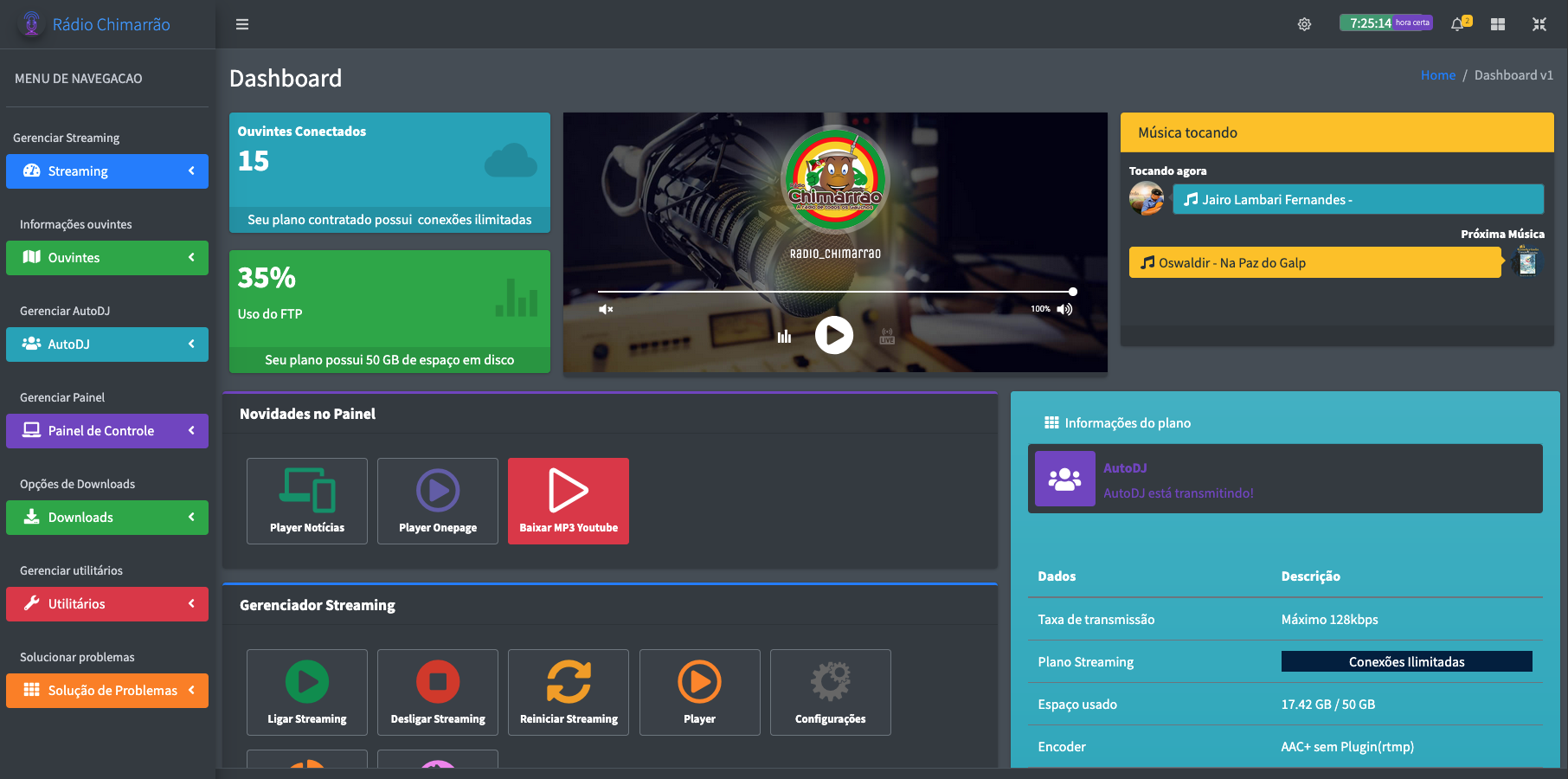This screenshot has height=779, width=1568.
Task: Expand the Ouvintes chevron arrow
Action: click(x=191, y=257)
